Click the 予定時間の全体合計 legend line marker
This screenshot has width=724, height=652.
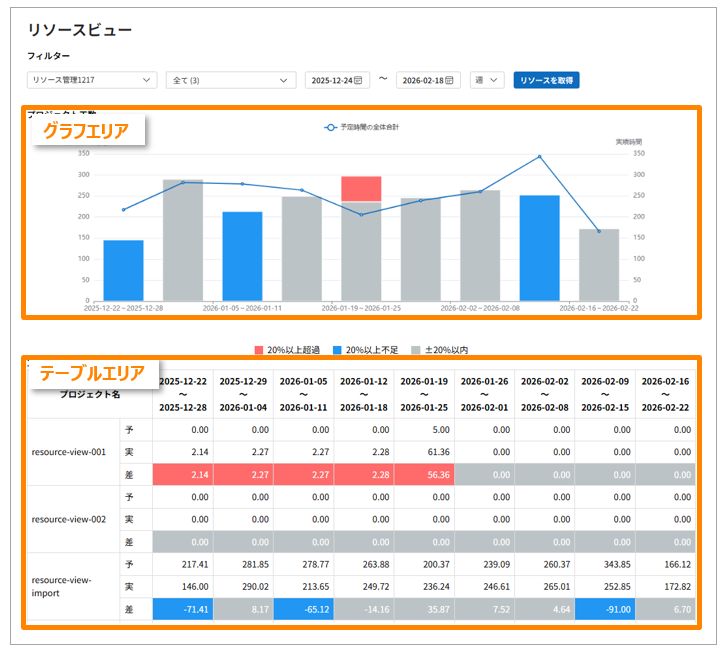coord(331,127)
